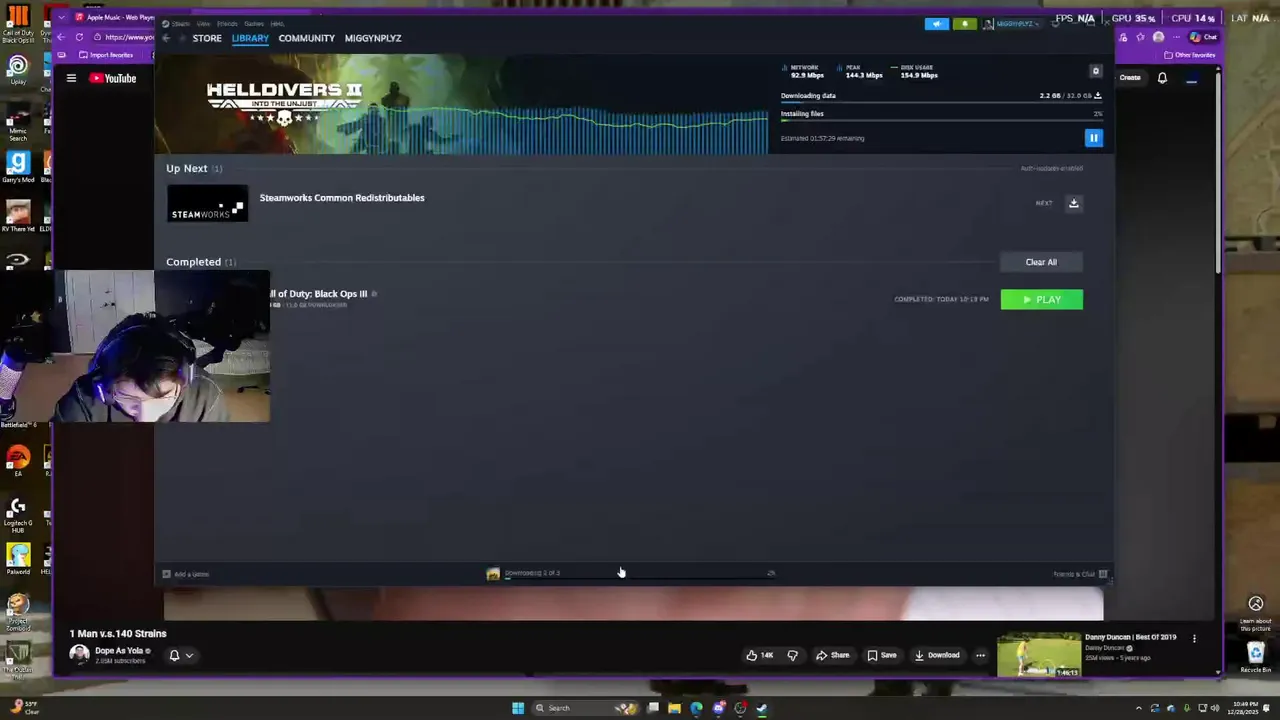
Task: Click the taskbar Search box
Action: point(584,708)
